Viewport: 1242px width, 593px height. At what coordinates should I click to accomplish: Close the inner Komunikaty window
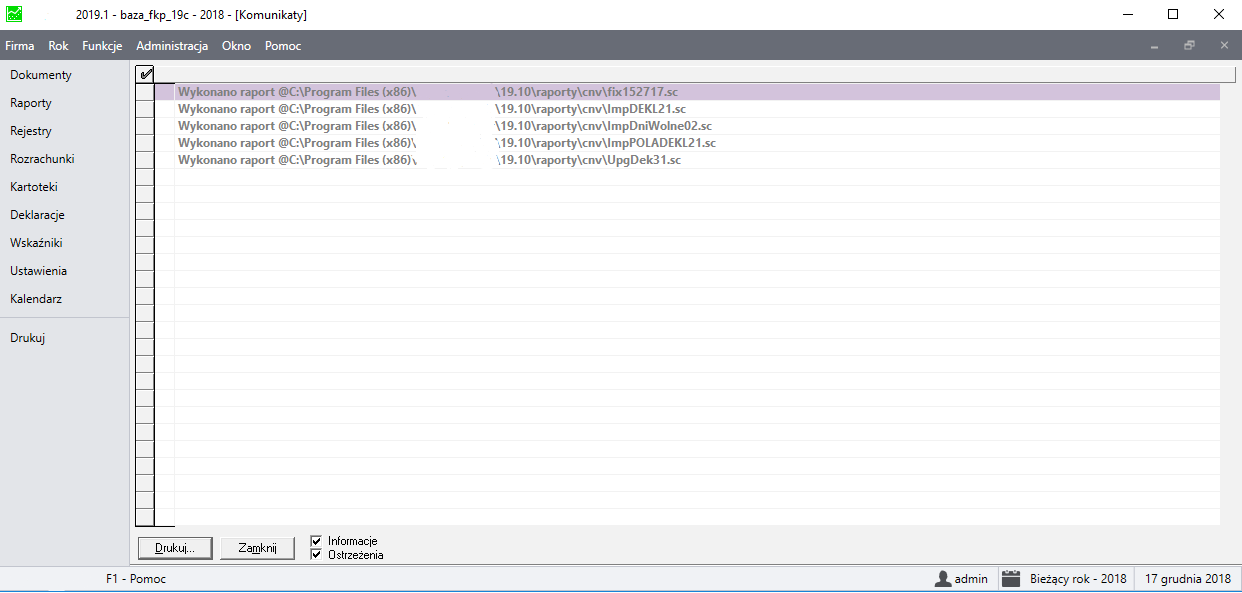pyautogui.click(x=1224, y=46)
